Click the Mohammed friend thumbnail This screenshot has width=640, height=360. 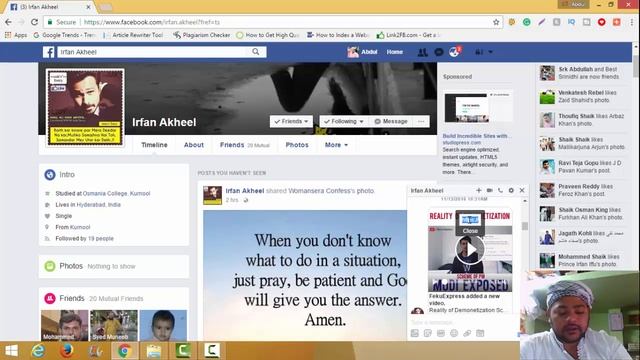(64, 325)
